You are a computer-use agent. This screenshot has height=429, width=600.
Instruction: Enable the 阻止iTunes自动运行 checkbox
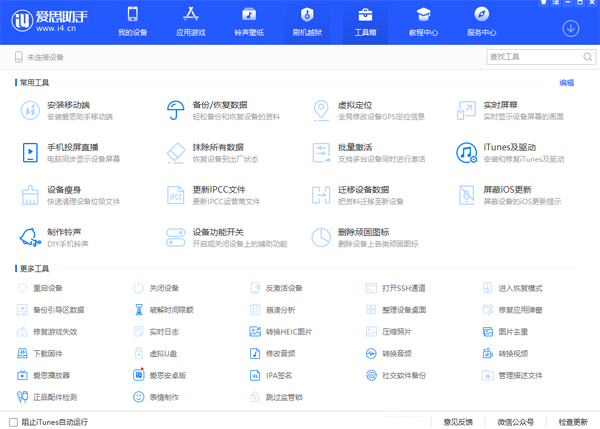14,422
